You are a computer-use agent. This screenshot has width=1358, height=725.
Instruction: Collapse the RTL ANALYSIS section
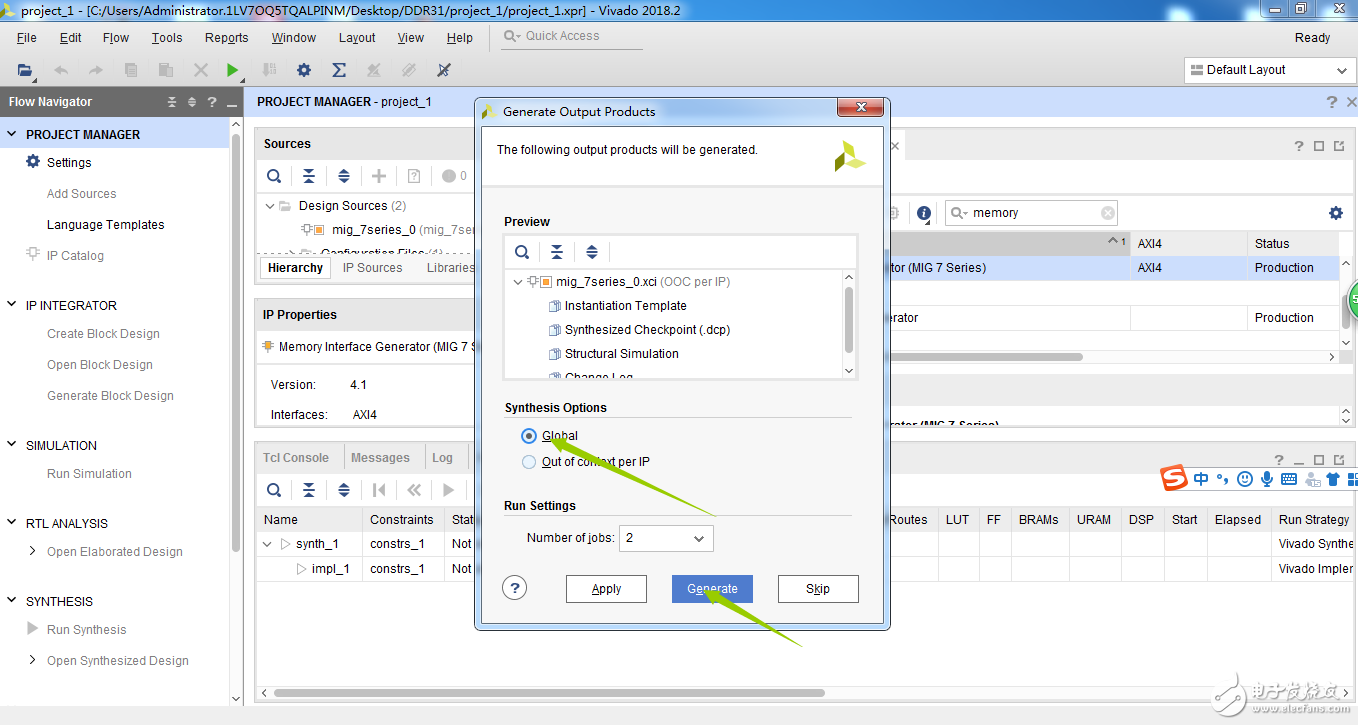12,523
